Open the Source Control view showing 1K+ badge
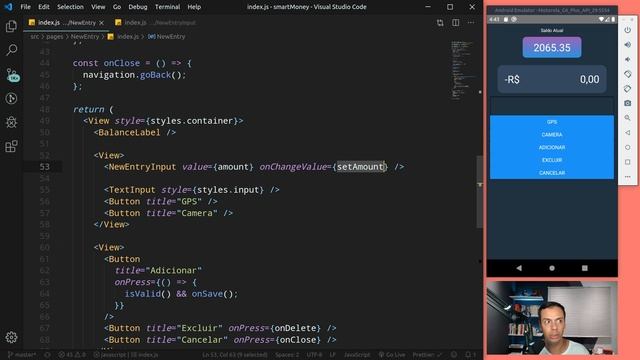 coord(12,75)
